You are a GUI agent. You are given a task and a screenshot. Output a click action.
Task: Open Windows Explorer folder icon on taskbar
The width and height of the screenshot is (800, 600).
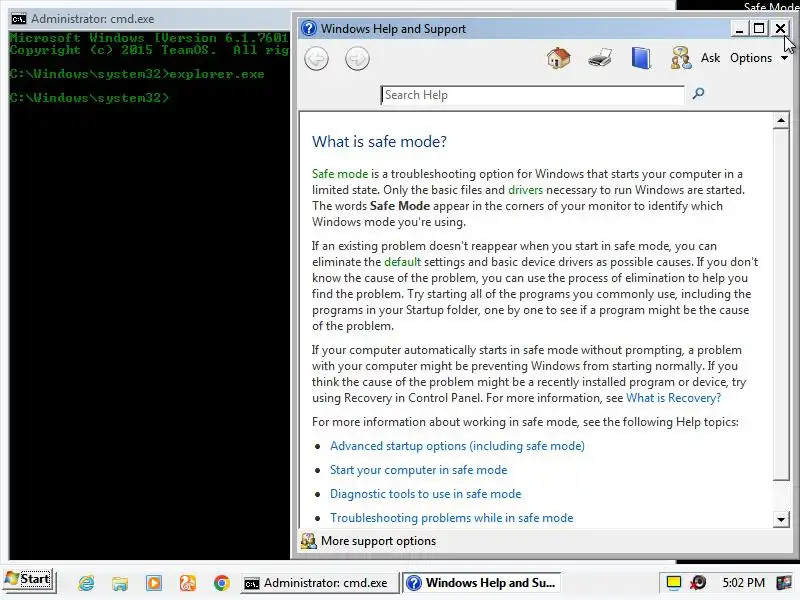(120, 583)
